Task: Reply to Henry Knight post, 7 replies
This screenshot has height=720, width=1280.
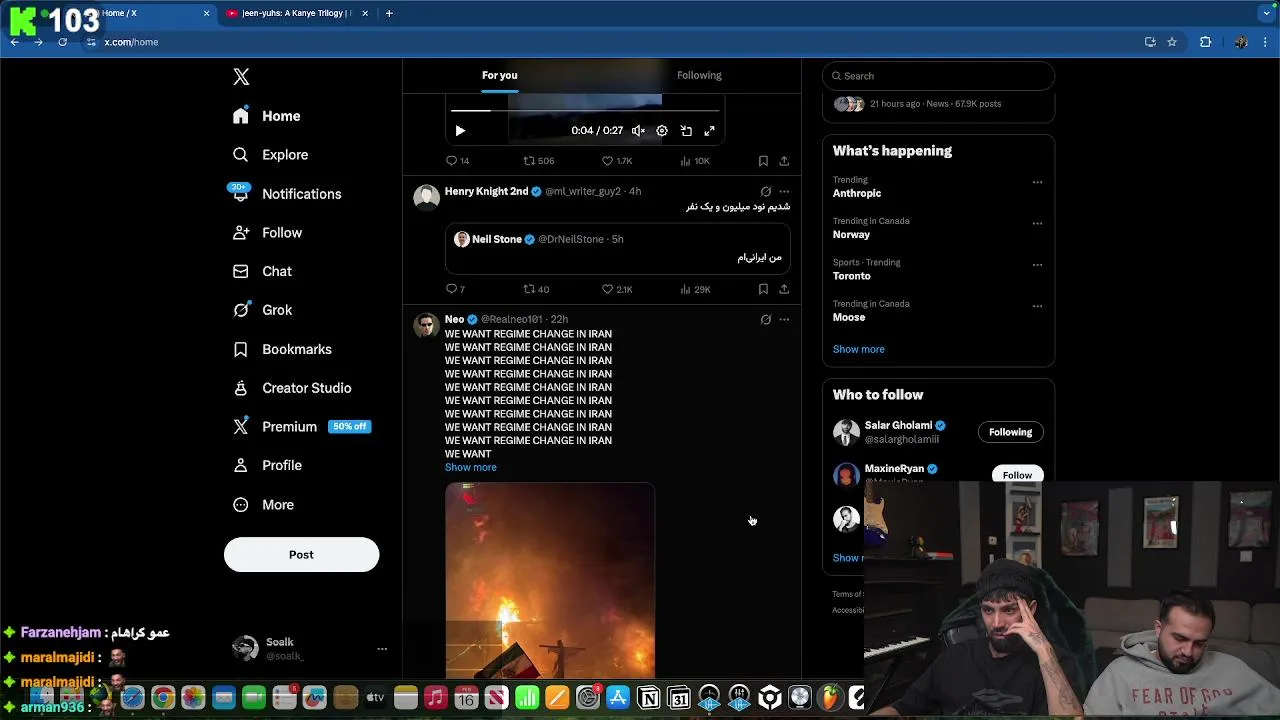Action: 456,289
